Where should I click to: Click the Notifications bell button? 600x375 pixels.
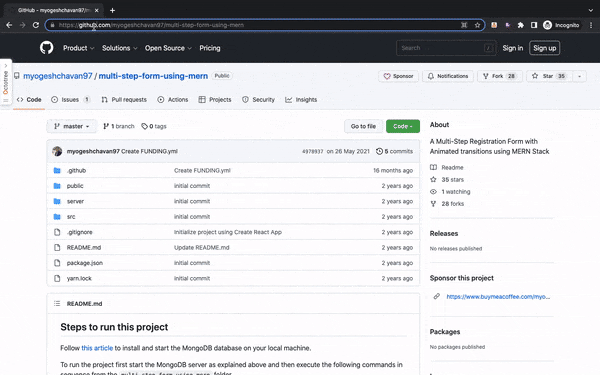pyautogui.click(x=448, y=76)
